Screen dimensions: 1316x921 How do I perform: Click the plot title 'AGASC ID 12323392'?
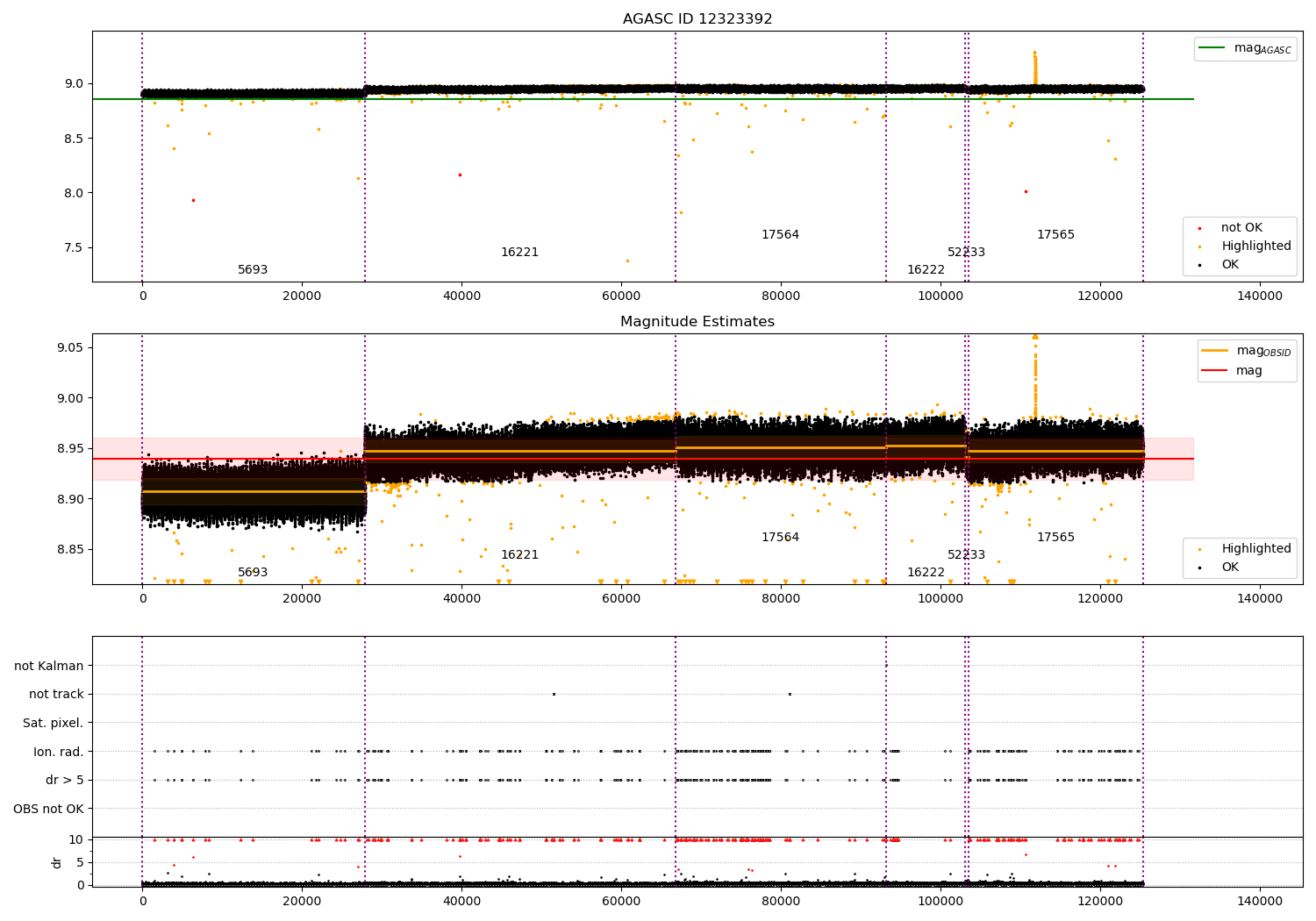(x=697, y=19)
